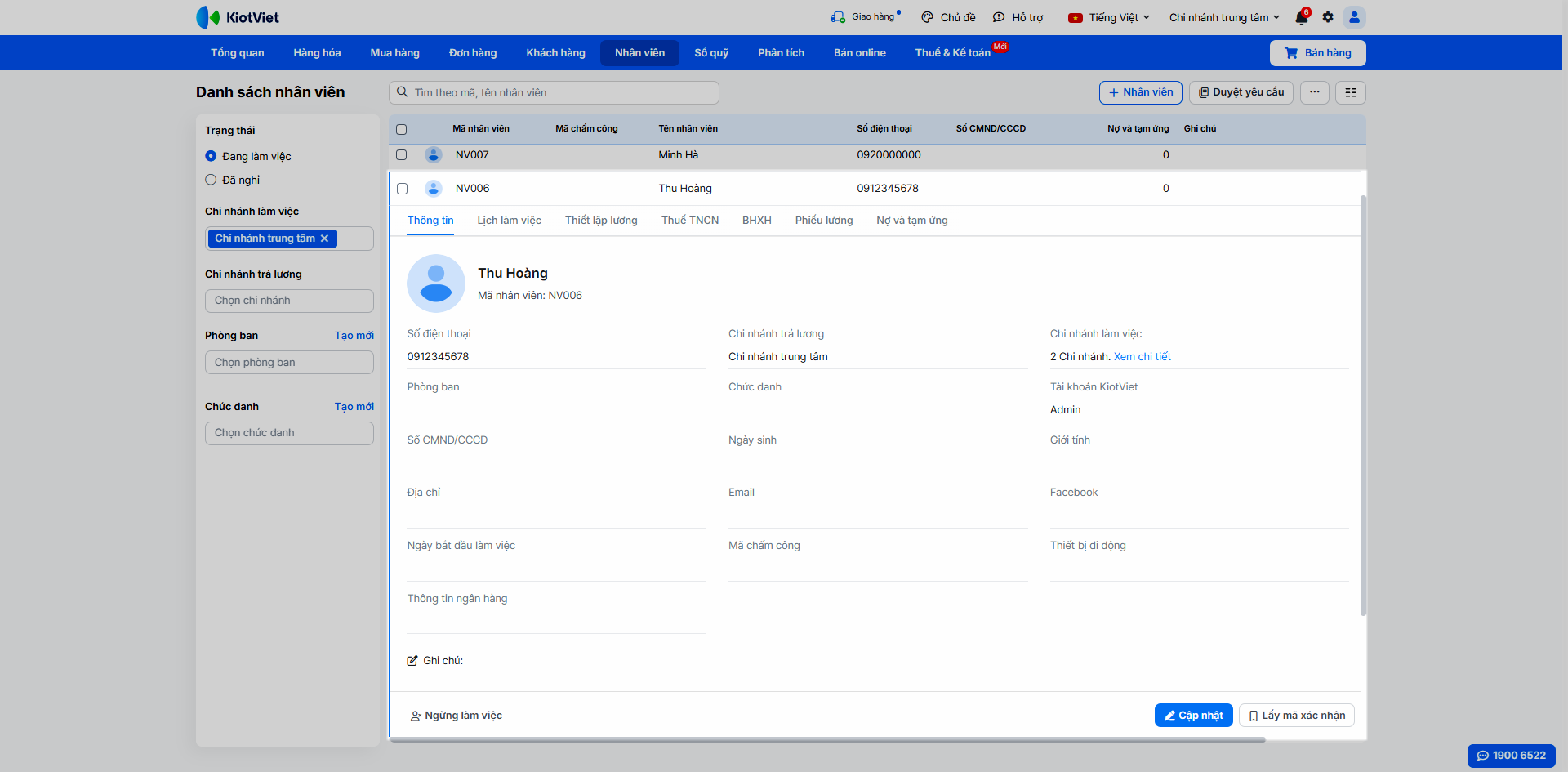The width and height of the screenshot is (1568, 772).
Task: Open the Nhân viên menu
Action: 640,53
